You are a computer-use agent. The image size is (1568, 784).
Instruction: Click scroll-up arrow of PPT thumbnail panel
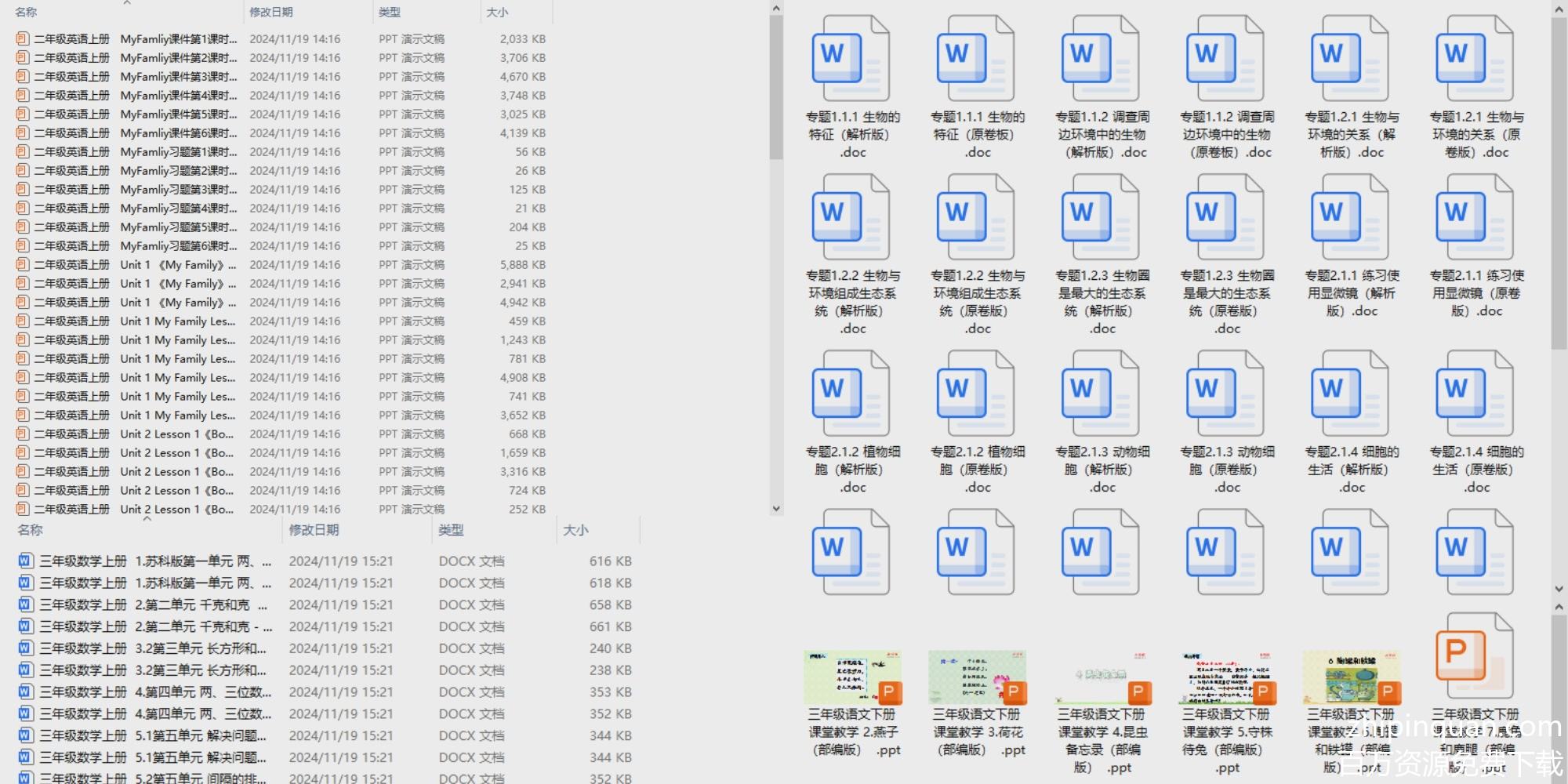click(1559, 607)
